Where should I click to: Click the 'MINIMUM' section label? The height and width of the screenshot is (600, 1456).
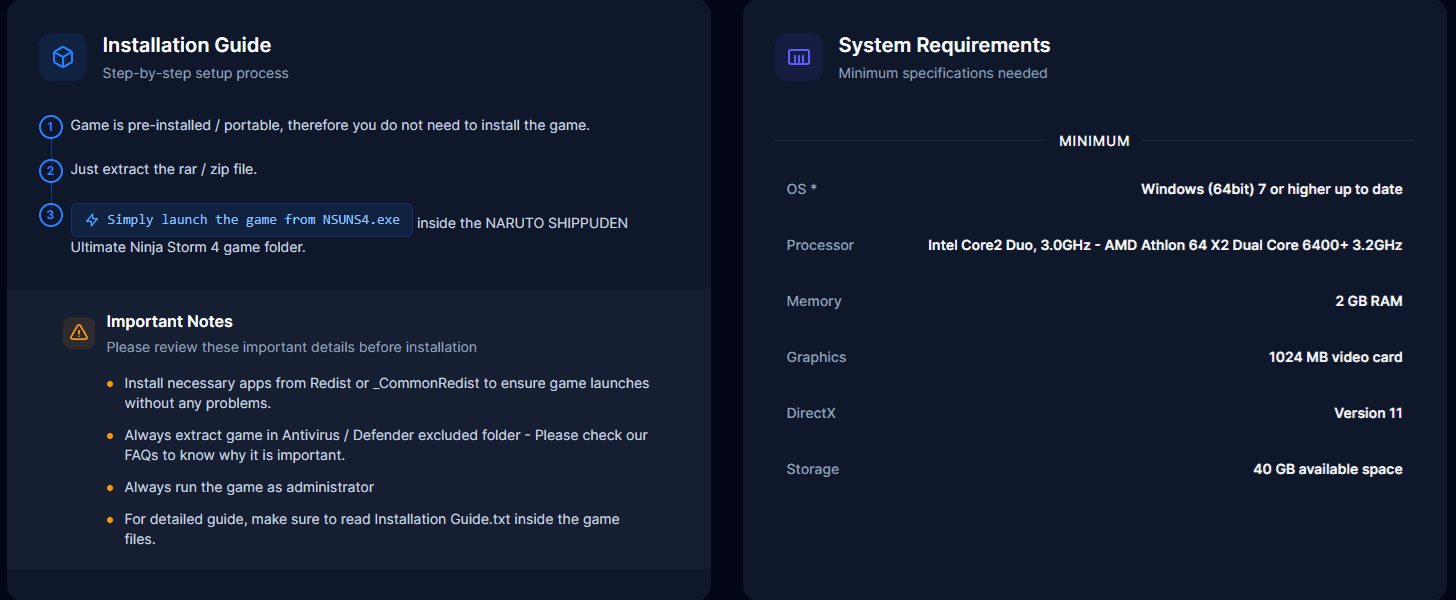tap(1094, 141)
